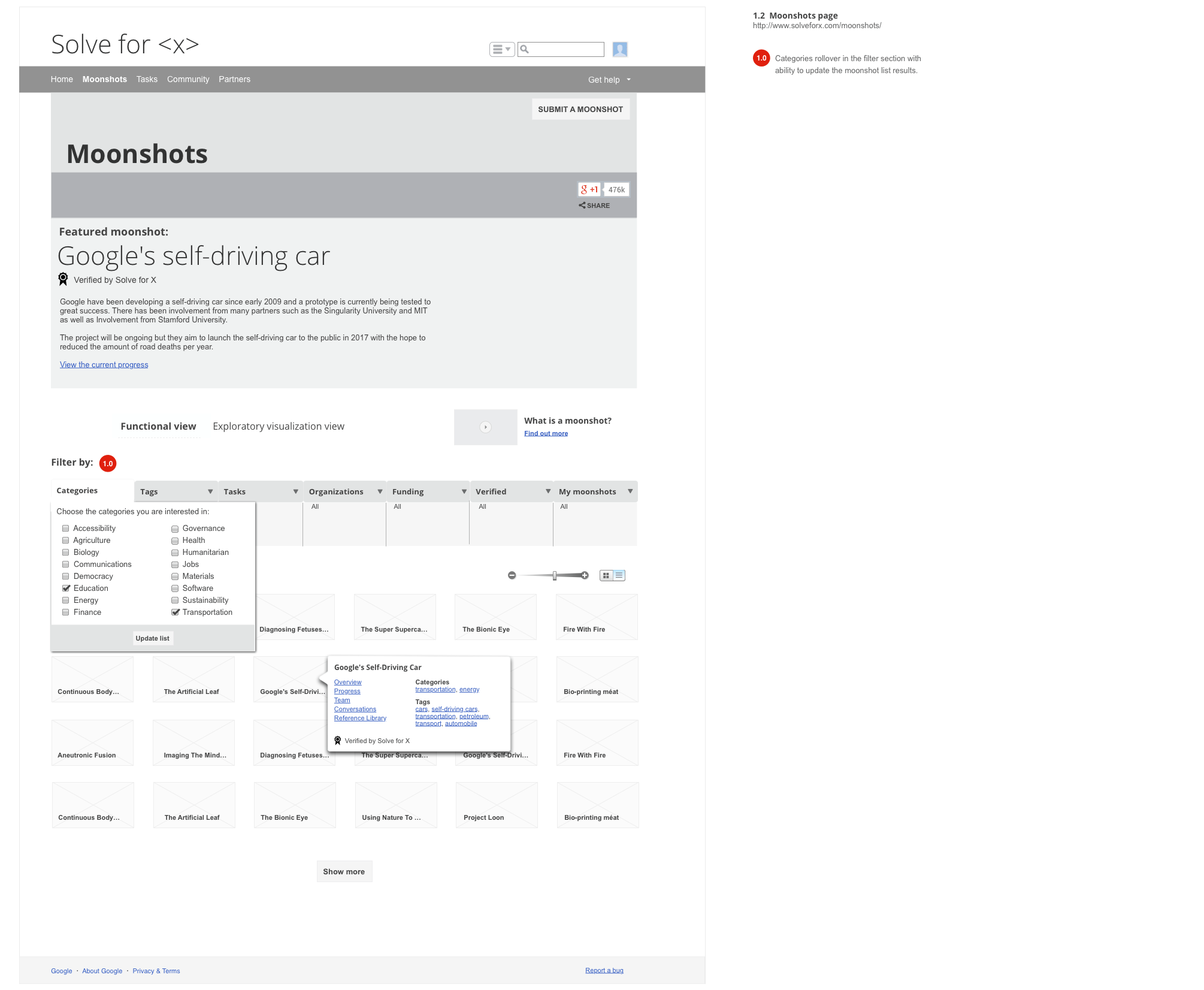Image resolution: width=1204 pixels, height=990 pixels.
Task: Click the zoom out minus icon
Action: coord(512,575)
